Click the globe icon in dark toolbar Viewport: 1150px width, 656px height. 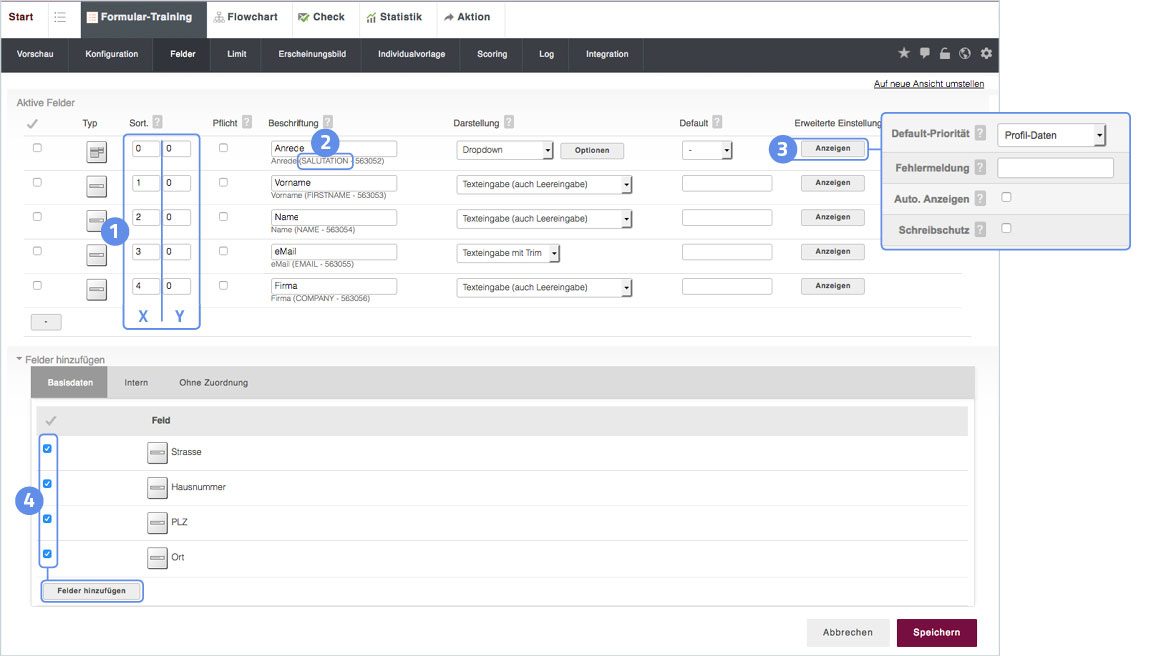click(965, 54)
